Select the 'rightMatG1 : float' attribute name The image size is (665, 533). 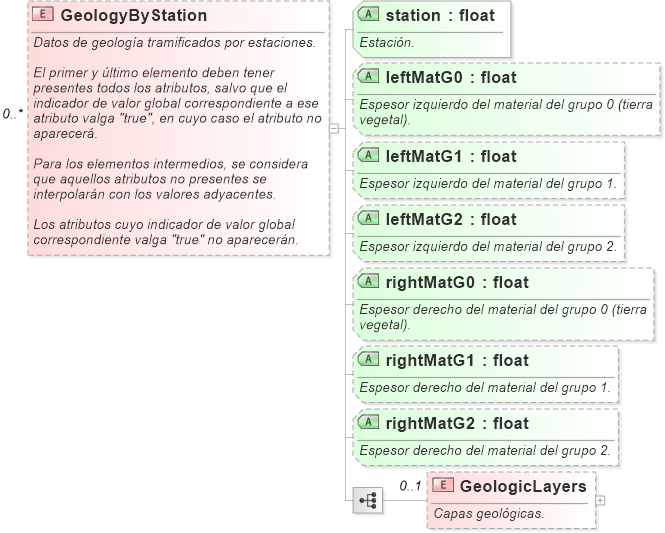(457, 361)
